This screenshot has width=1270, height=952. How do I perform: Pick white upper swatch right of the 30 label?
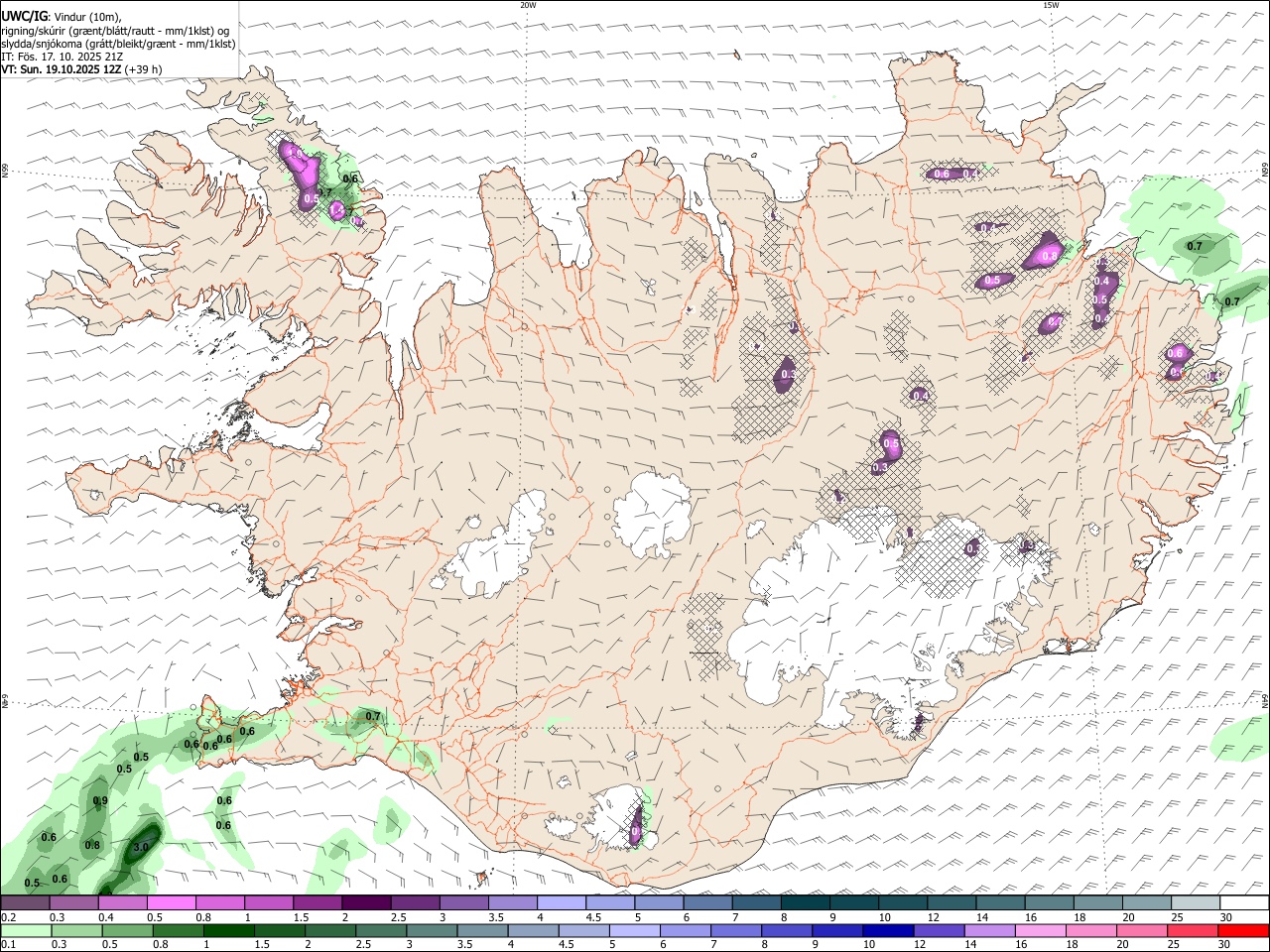click(x=1244, y=903)
